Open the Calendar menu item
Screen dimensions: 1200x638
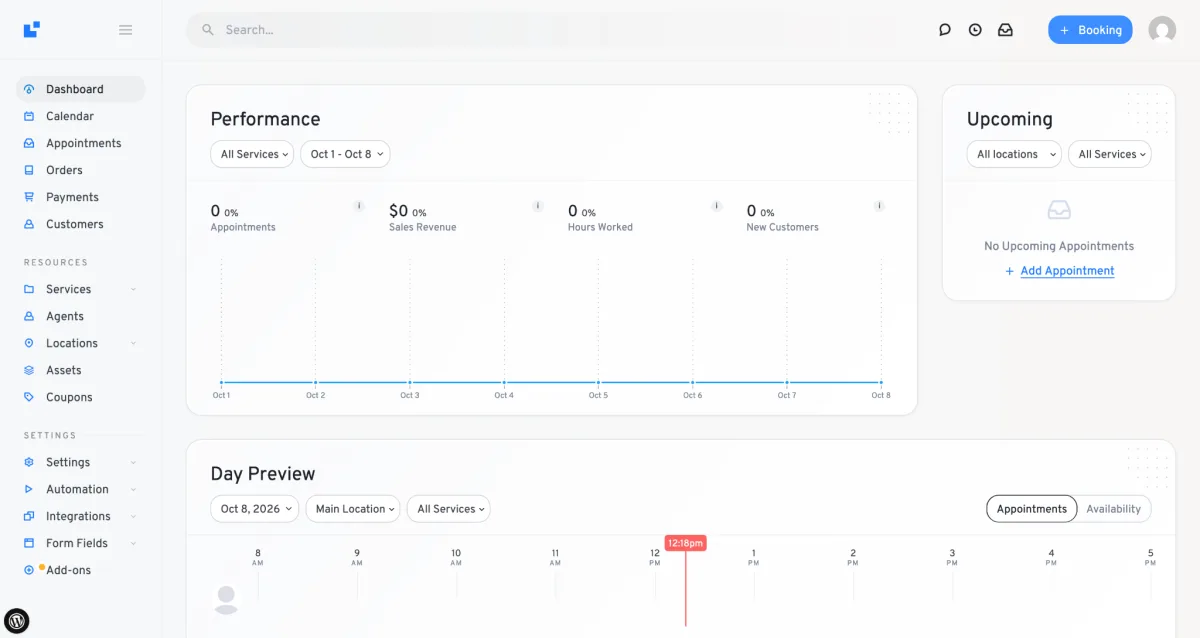click(x=80, y=116)
